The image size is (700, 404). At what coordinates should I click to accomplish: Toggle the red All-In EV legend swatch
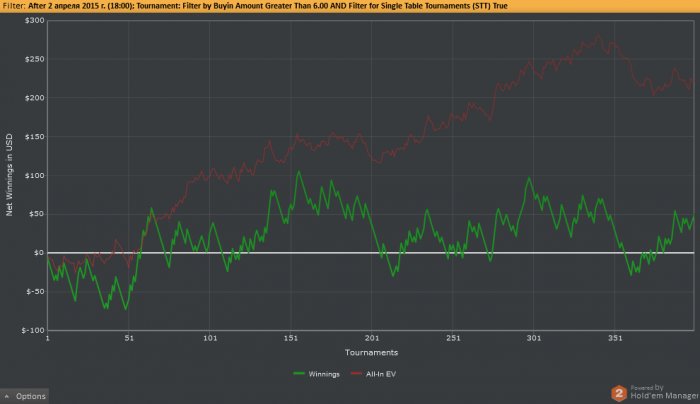pyautogui.click(x=356, y=374)
